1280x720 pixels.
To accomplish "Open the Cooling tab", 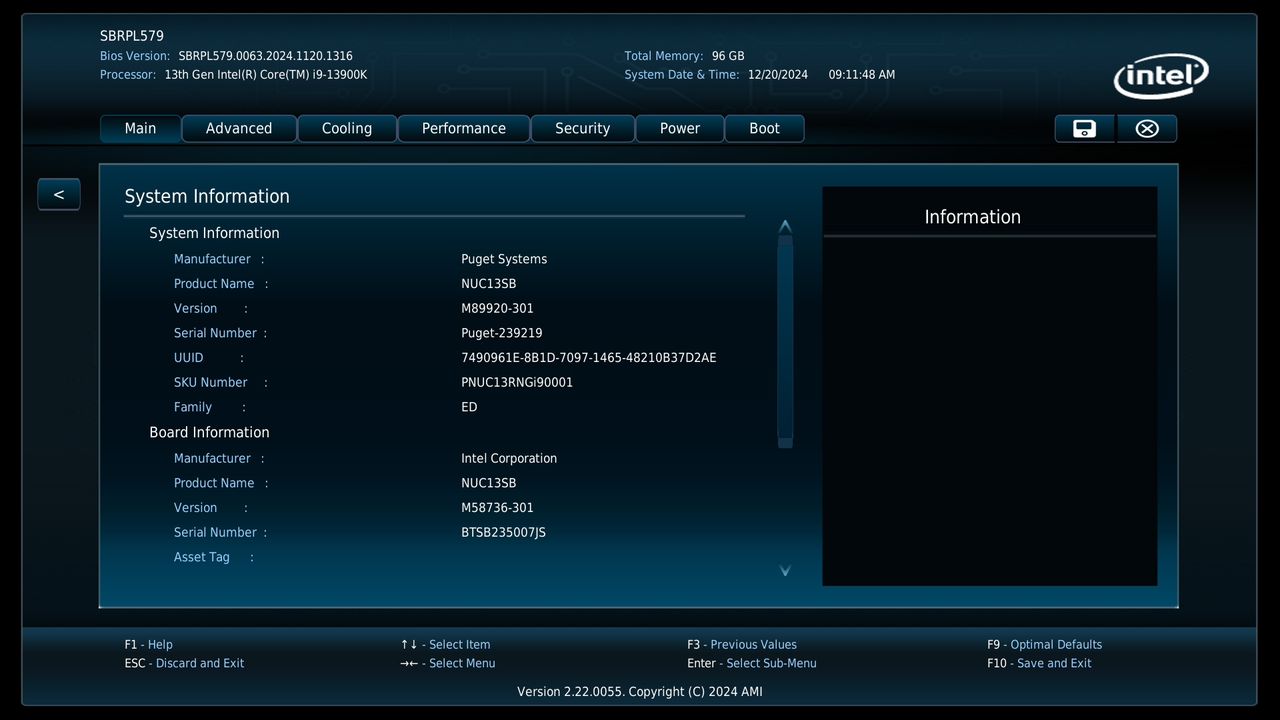I will (347, 129).
